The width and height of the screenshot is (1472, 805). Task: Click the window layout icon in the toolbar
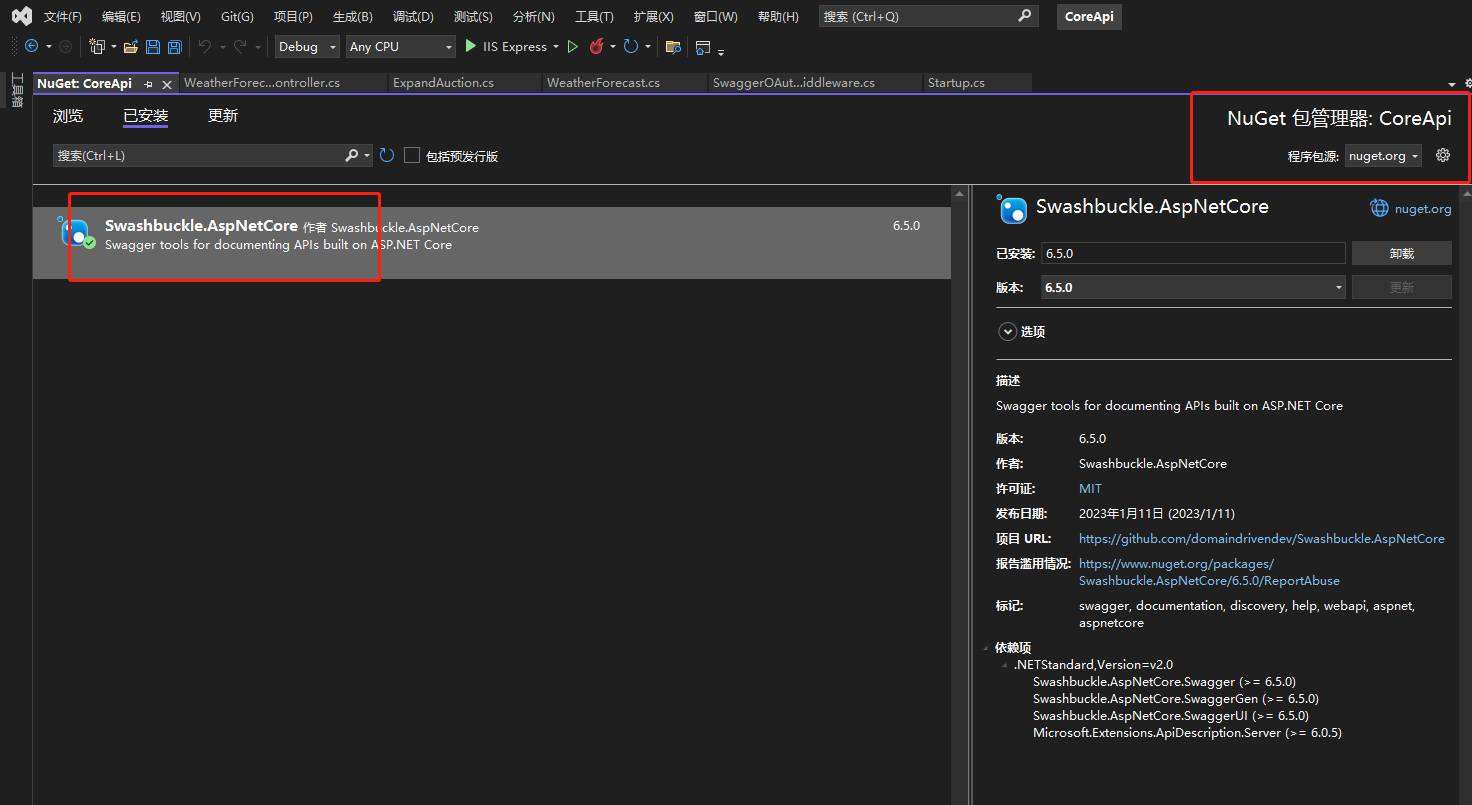pos(703,47)
